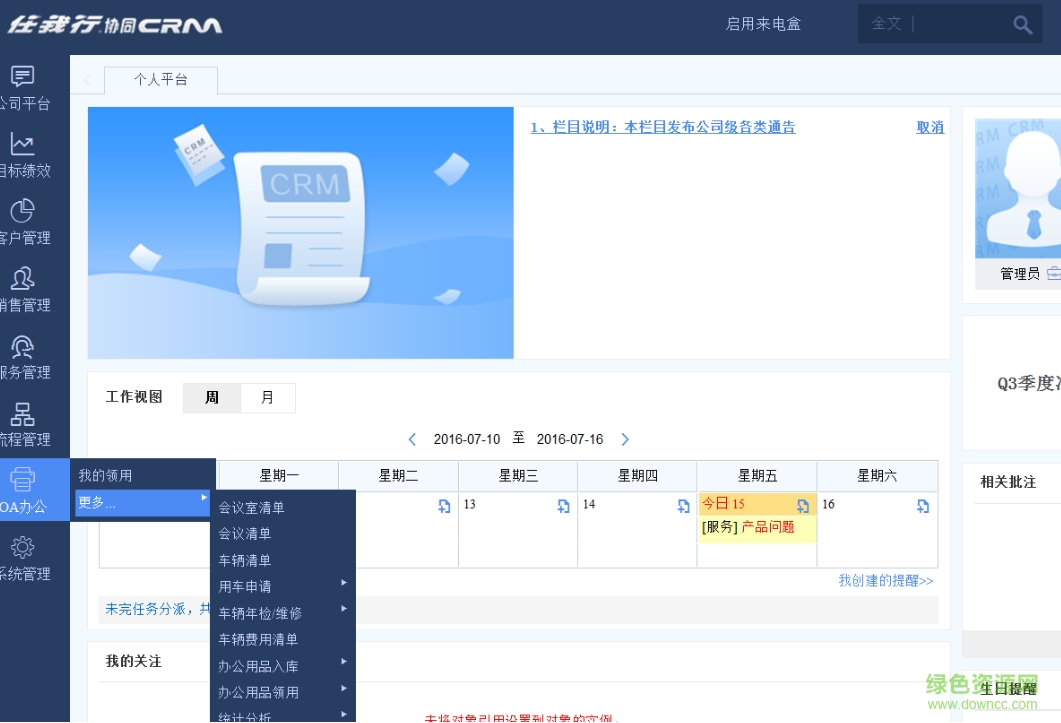Click next-week arrow beside 2016-07-16
The width and height of the screenshot is (1061, 723).
tap(625, 438)
